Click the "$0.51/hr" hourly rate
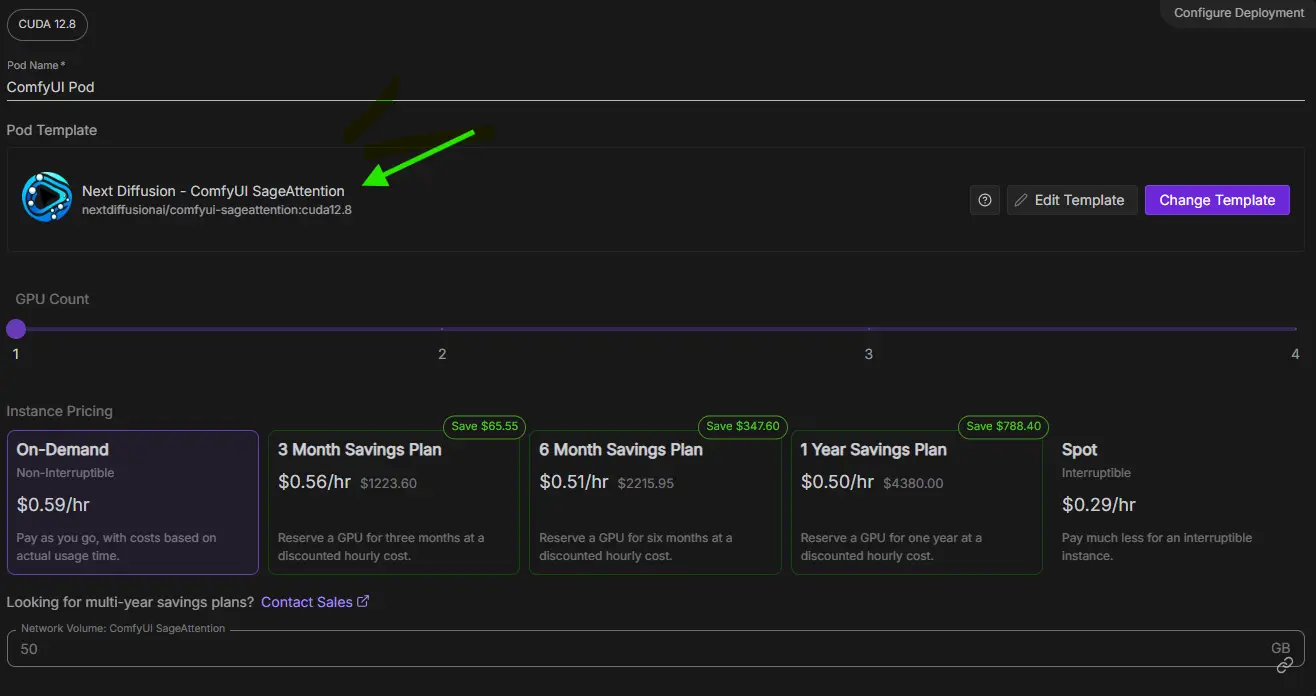This screenshot has width=1316, height=696. click(574, 482)
